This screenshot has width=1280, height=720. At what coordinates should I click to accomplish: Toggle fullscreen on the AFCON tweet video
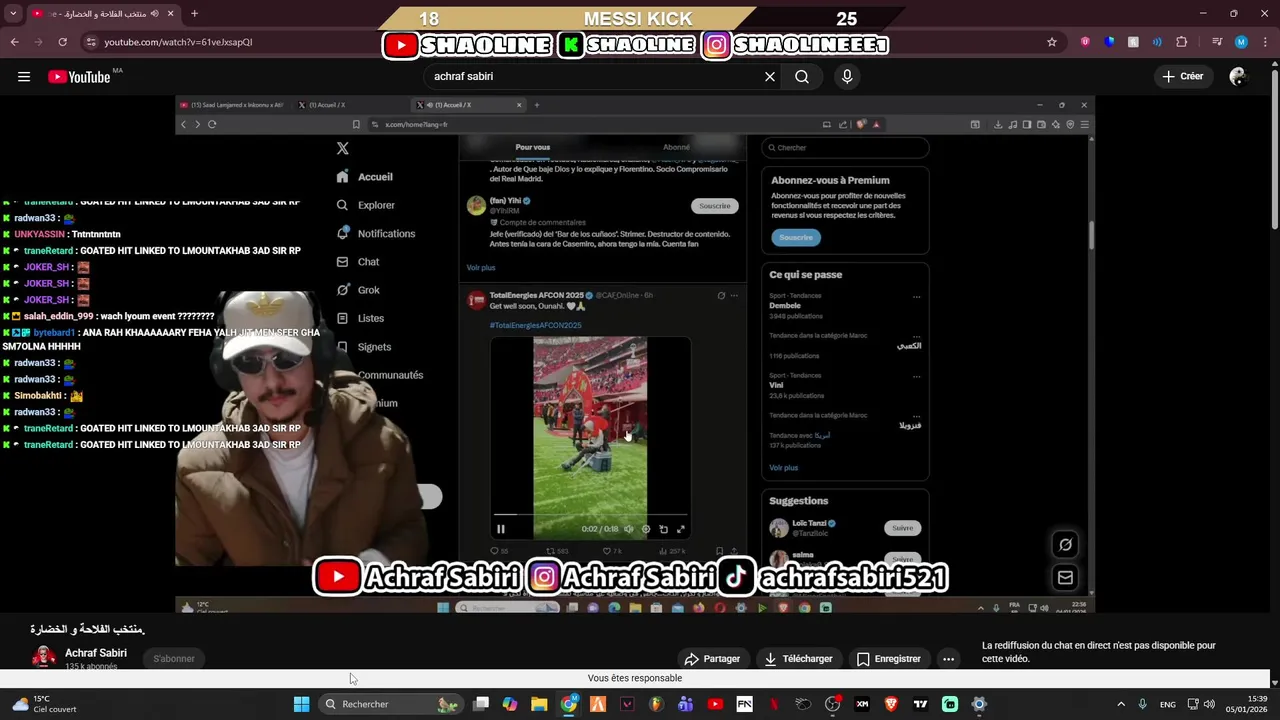pyautogui.click(x=681, y=529)
